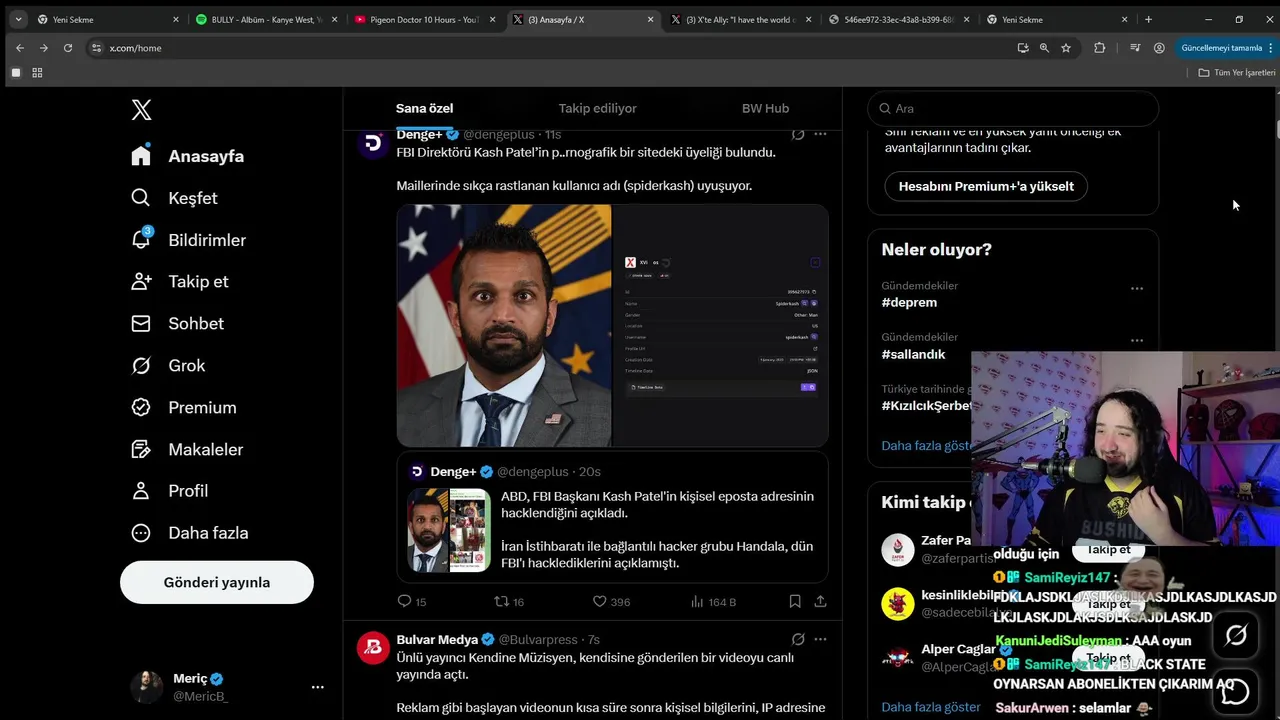Open Makaleler icon in sidebar
Screen dimensions: 1280x720
[x=141, y=449]
